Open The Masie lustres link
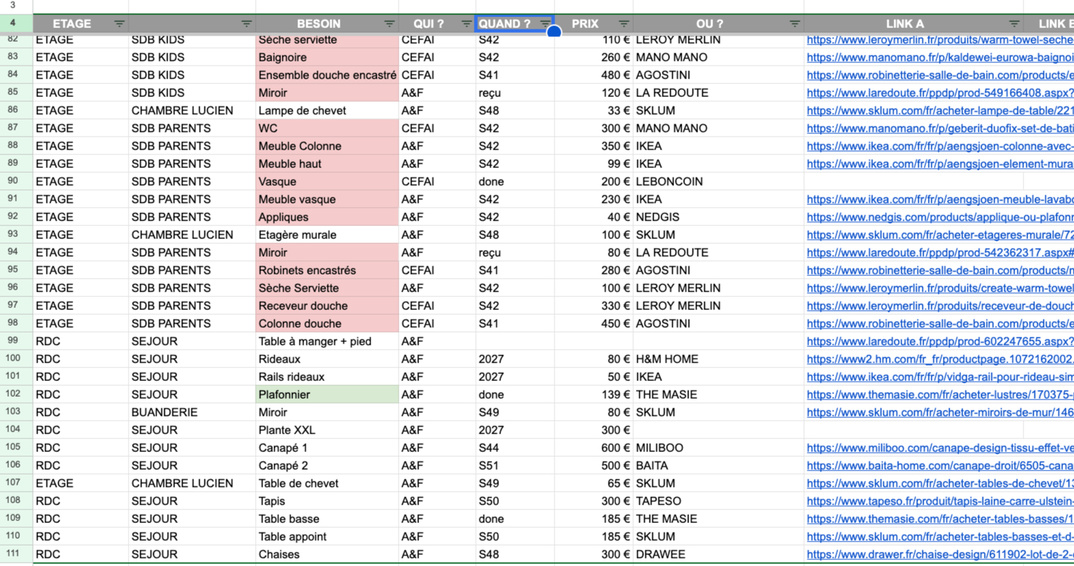The image size is (1074, 566). pos(940,395)
